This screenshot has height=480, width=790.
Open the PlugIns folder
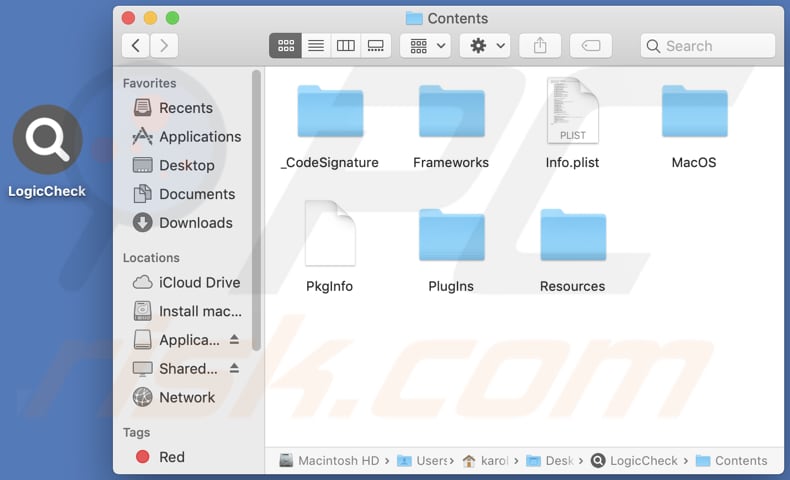[x=451, y=236]
